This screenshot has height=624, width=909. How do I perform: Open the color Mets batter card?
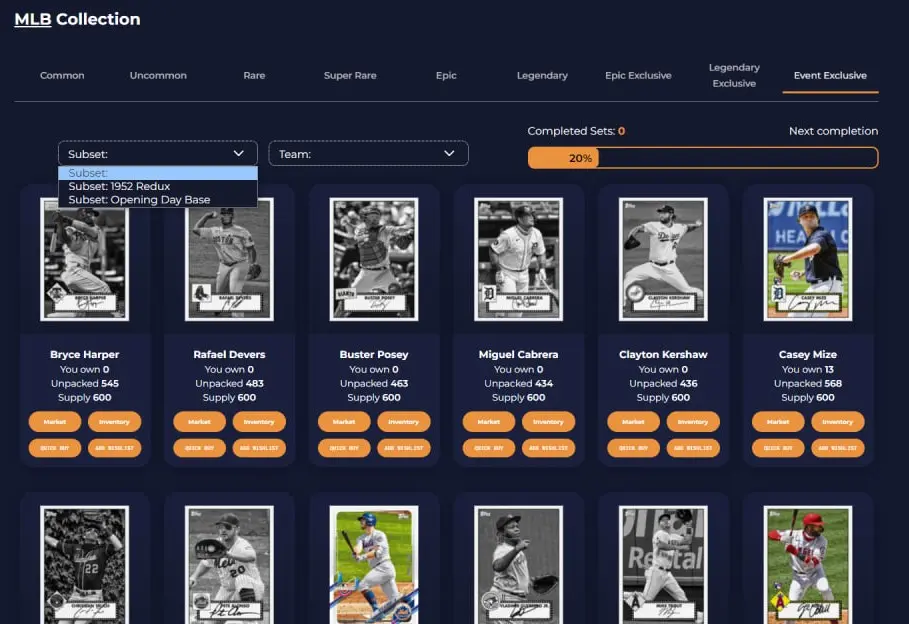374,565
